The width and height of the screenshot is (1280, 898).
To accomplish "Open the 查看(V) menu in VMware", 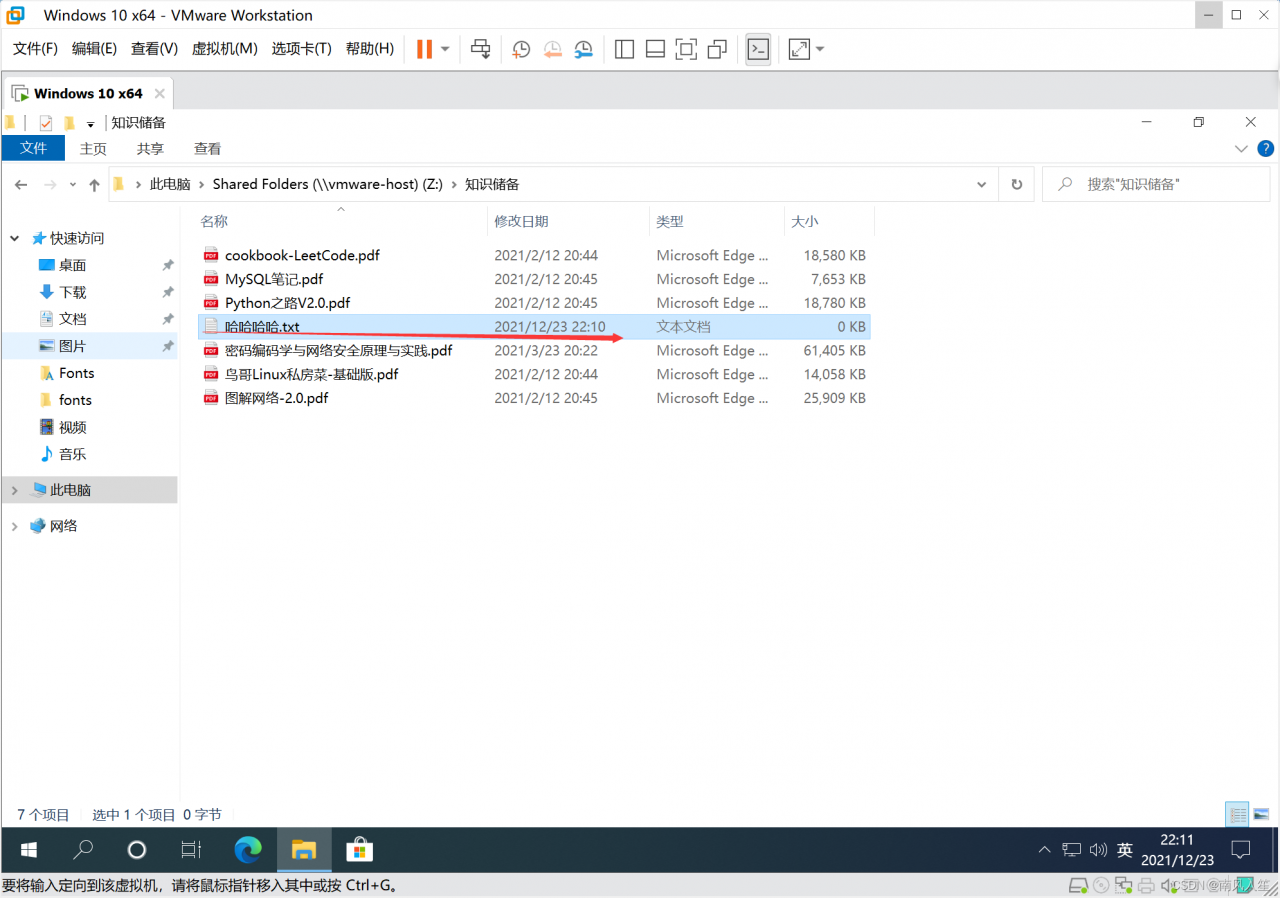I will point(154,49).
